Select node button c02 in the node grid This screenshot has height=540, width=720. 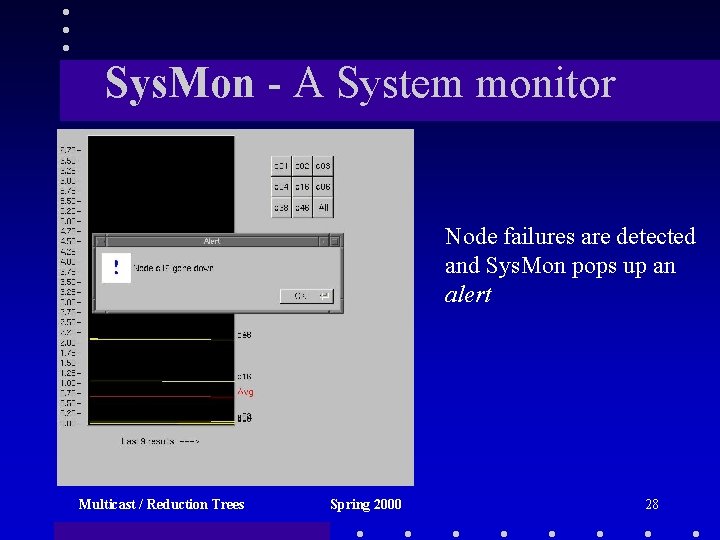click(x=302, y=166)
